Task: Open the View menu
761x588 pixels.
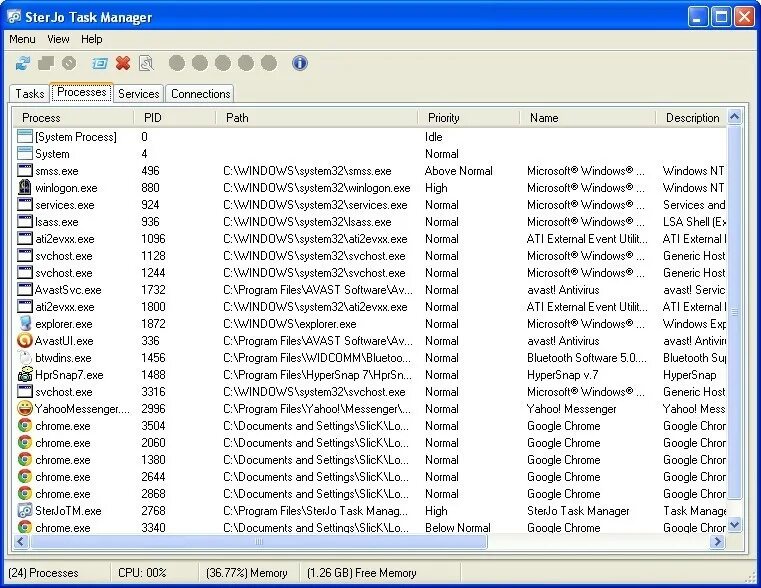Action: point(58,39)
